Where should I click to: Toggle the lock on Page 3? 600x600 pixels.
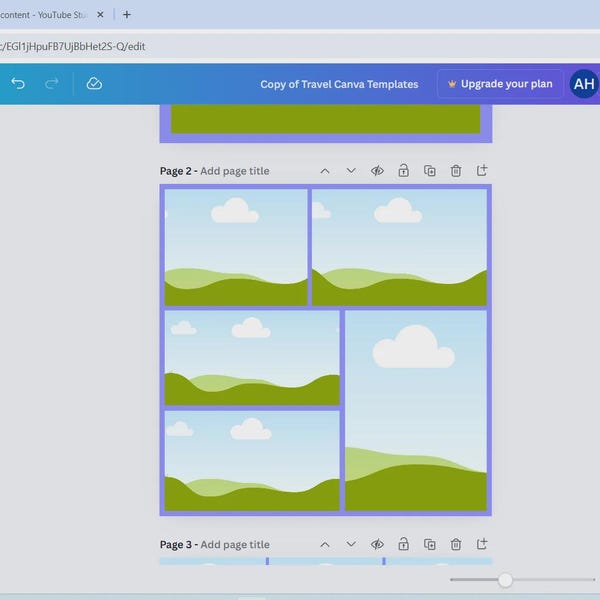point(403,544)
